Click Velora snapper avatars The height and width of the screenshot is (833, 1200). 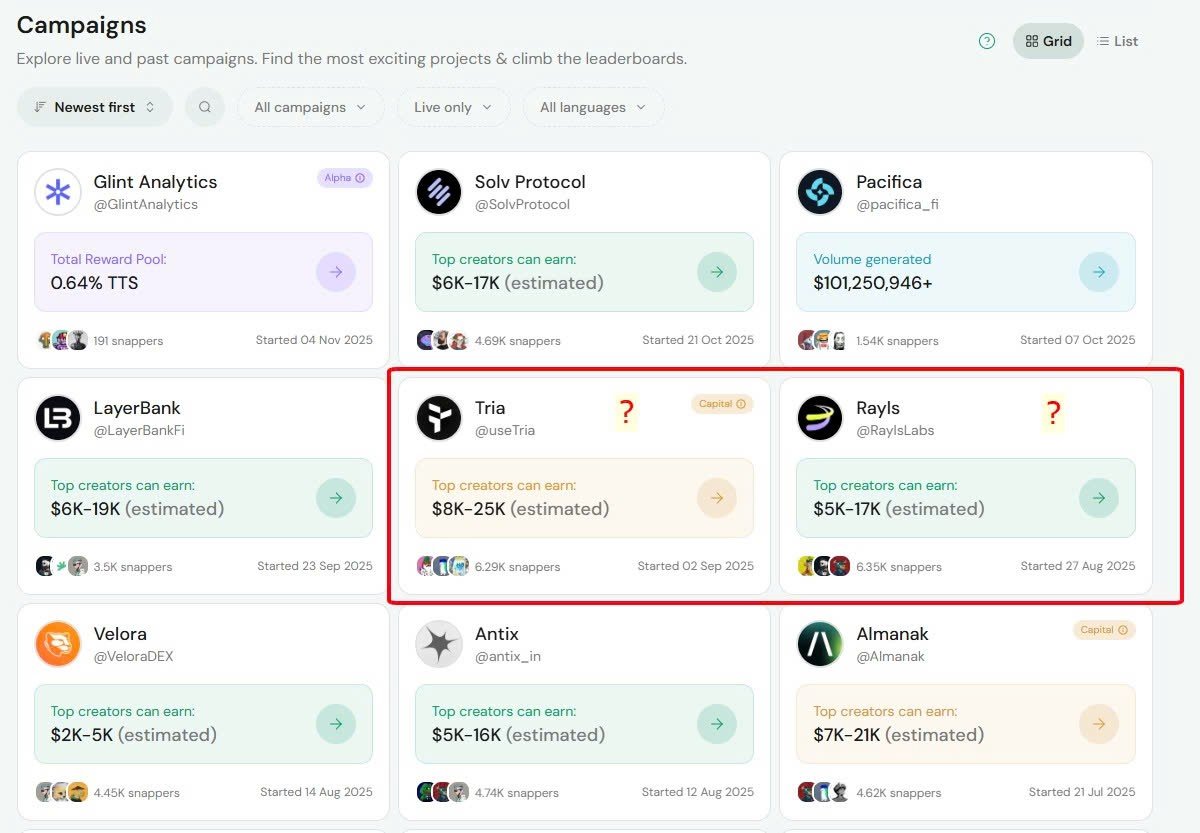point(62,792)
